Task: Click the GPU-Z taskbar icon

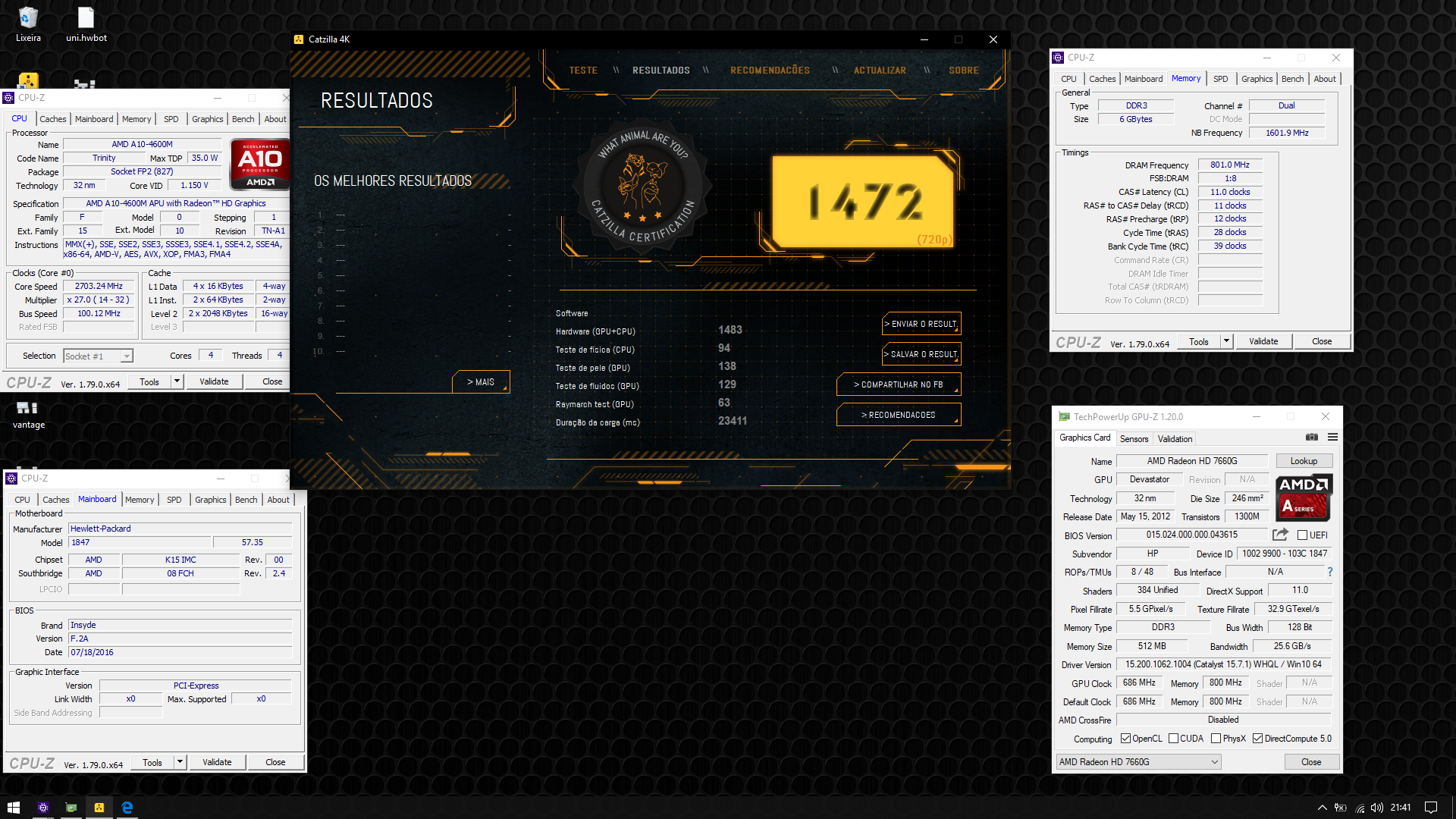Action: tap(71, 808)
